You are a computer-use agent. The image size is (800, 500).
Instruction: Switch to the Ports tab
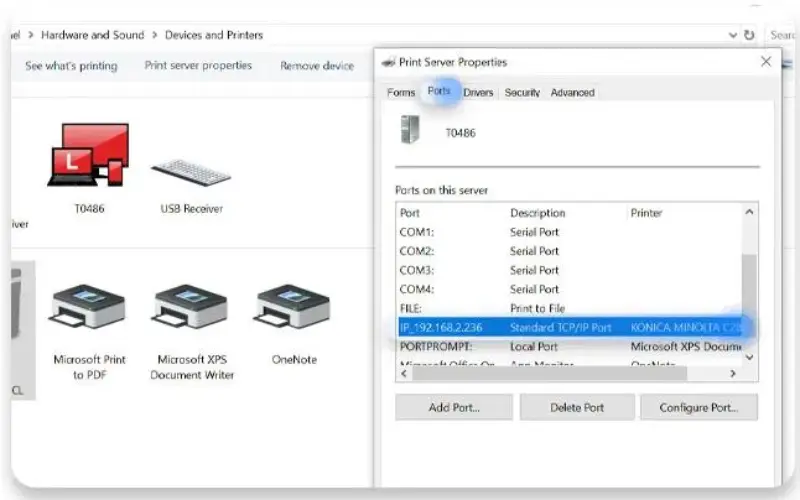(439, 91)
